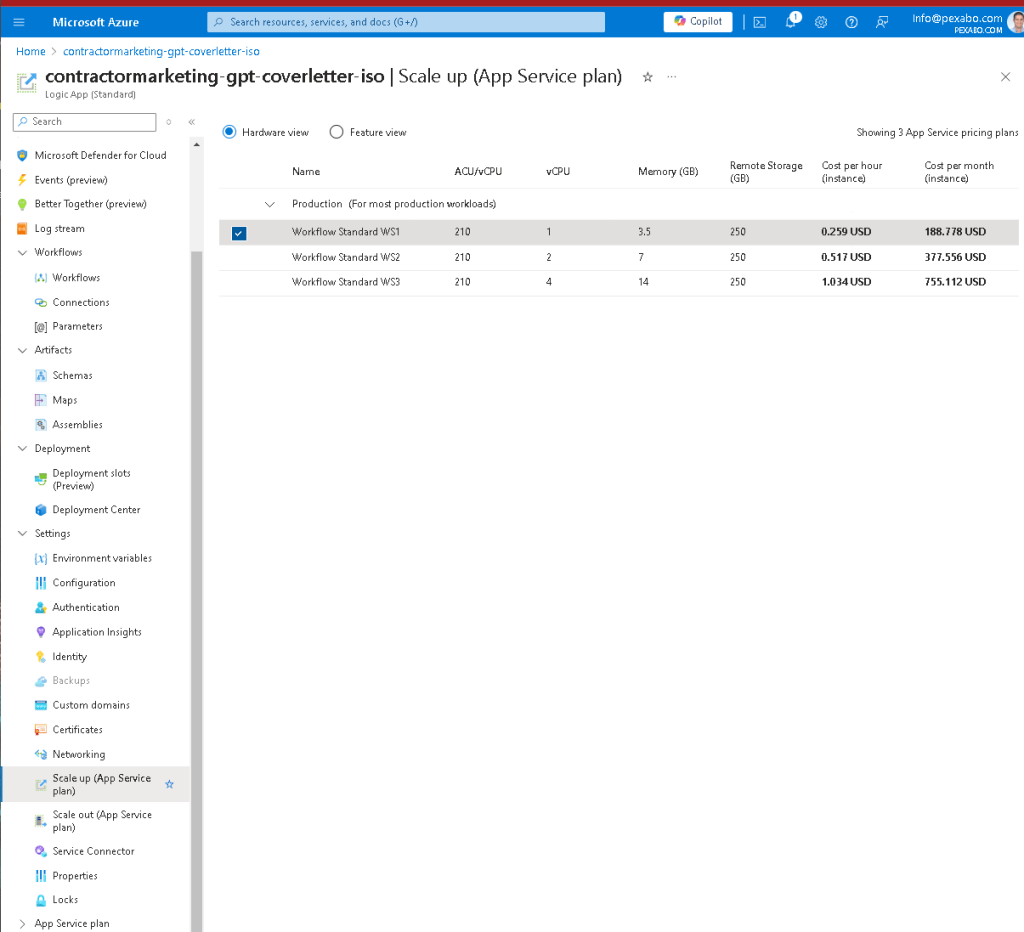
Task: Open Properties in the sidebar
Action: click(x=74, y=876)
